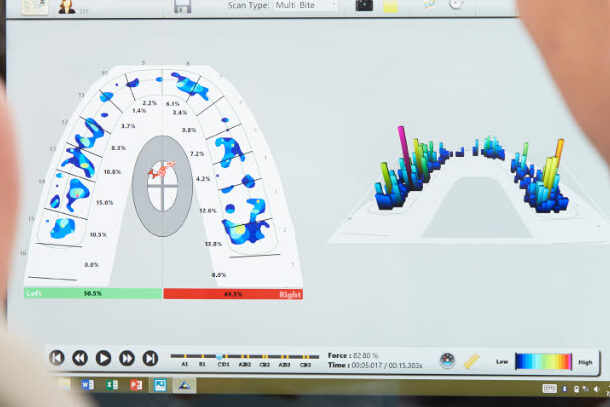Screen dimensions: 610x407
Task: Click the T-Scan app taskbar icon
Action: click(184, 385)
